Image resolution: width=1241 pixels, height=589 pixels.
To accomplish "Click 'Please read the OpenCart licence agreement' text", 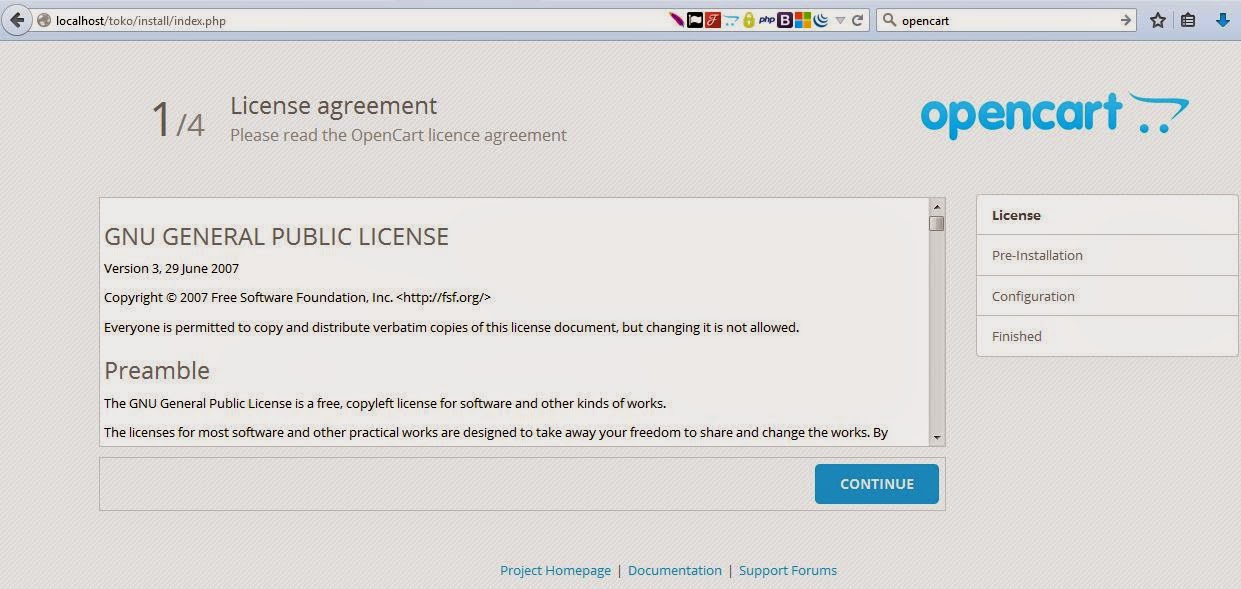I will [398, 134].
